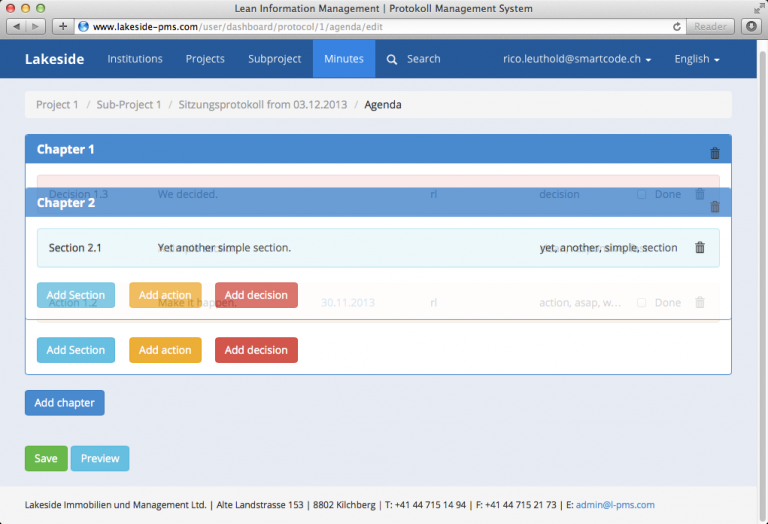Delete Chapter 2 via trash icon
The width and height of the screenshot is (768, 524).
click(715, 207)
